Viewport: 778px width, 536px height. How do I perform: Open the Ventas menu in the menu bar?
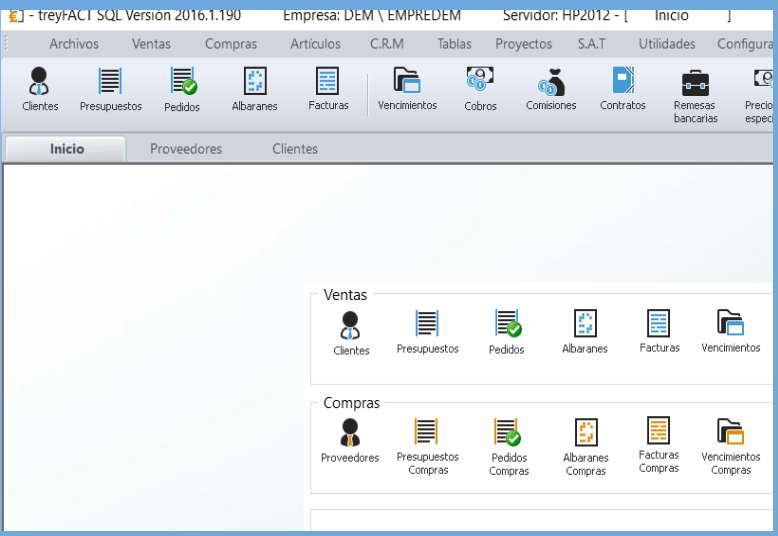pyautogui.click(x=151, y=44)
